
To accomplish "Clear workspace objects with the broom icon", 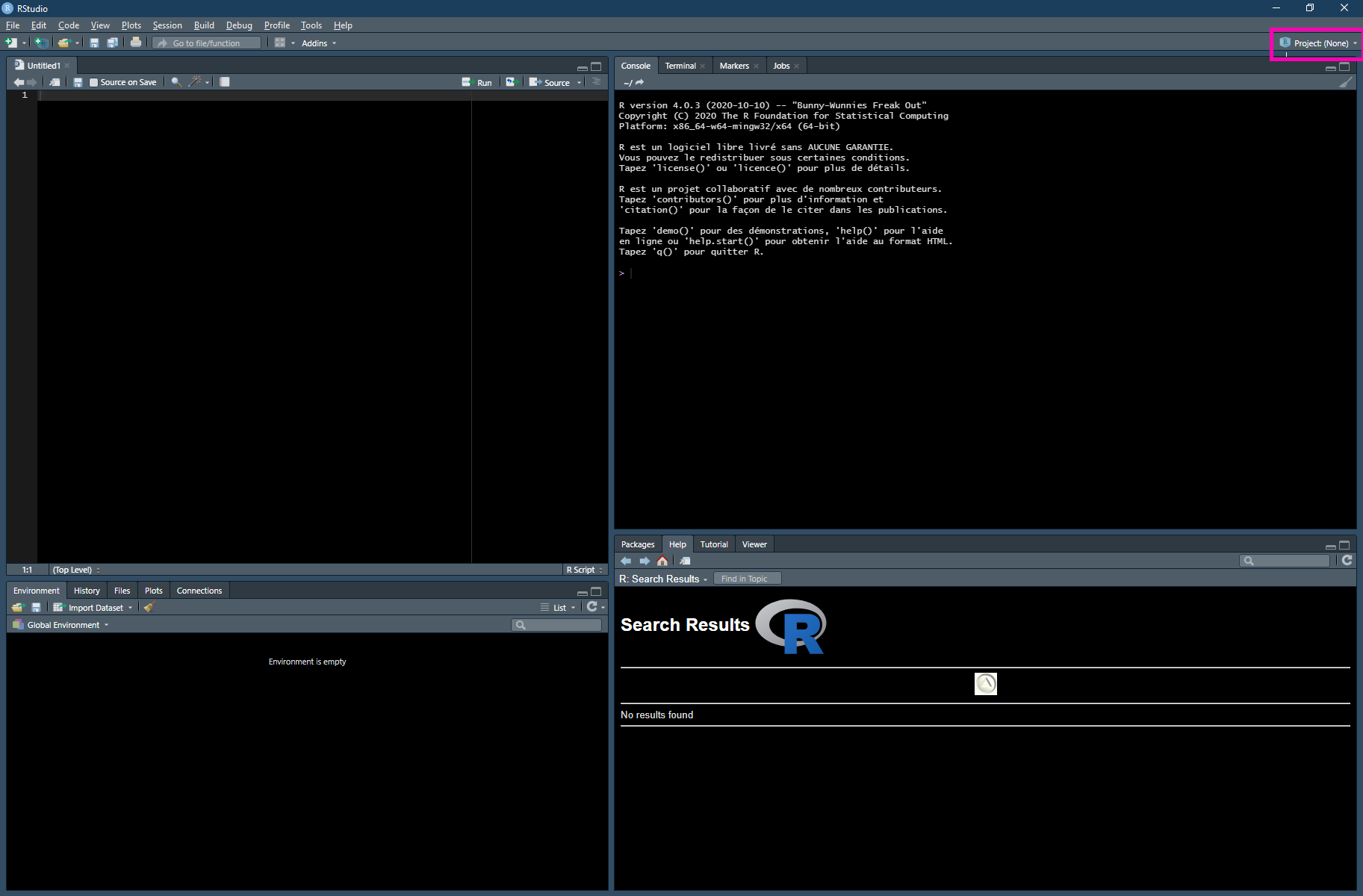I will (149, 607).
